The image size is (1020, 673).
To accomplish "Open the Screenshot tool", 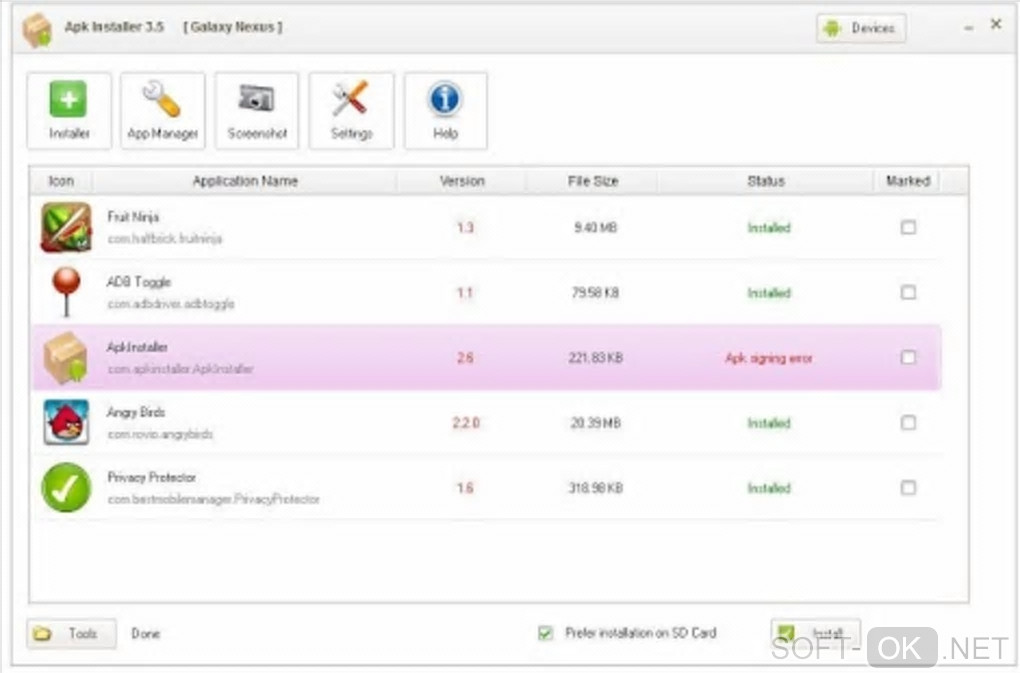I will click(257, 111).
